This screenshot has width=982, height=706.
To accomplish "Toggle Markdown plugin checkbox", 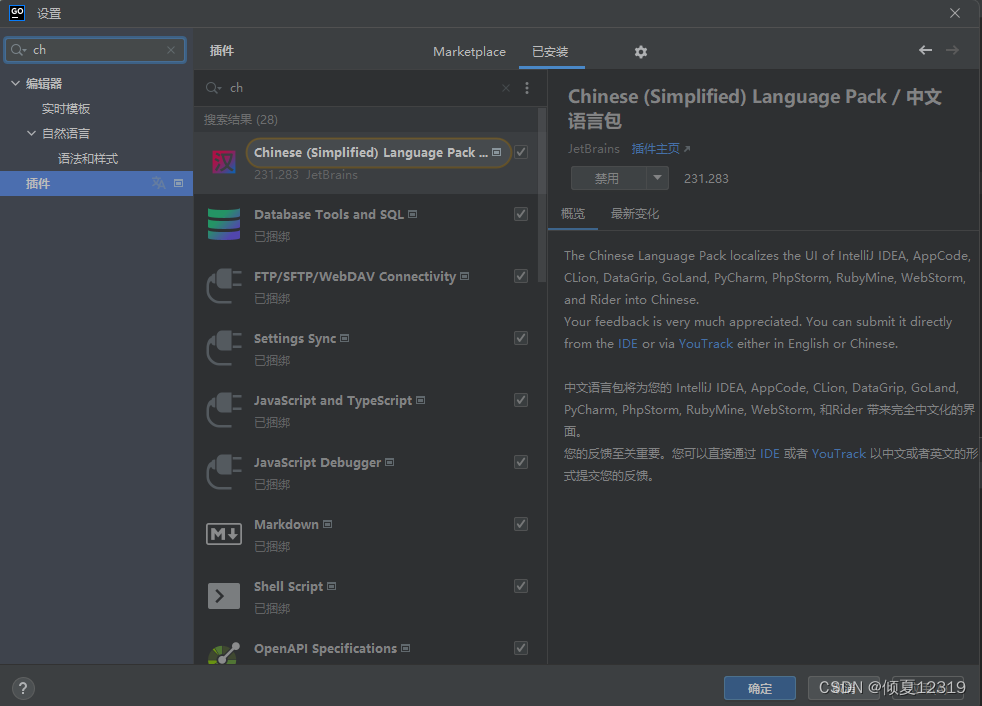I will pos(521,524).
